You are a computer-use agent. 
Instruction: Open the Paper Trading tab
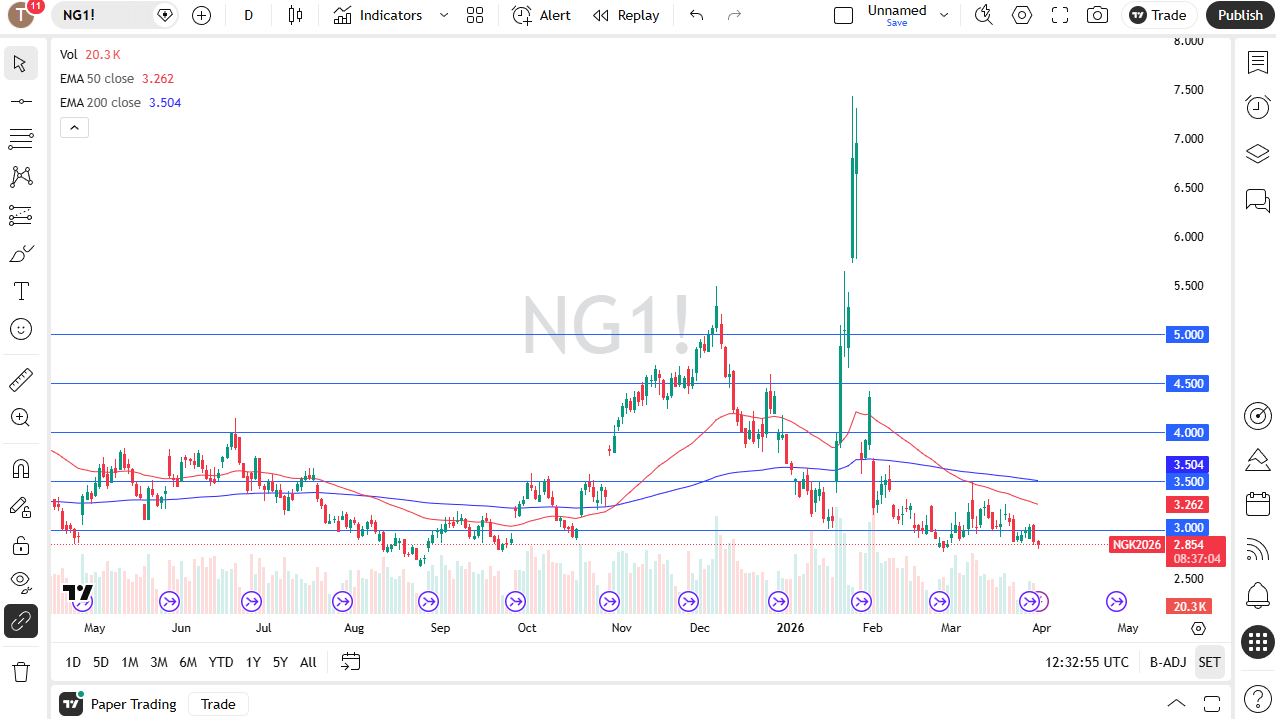pos(118,704)
